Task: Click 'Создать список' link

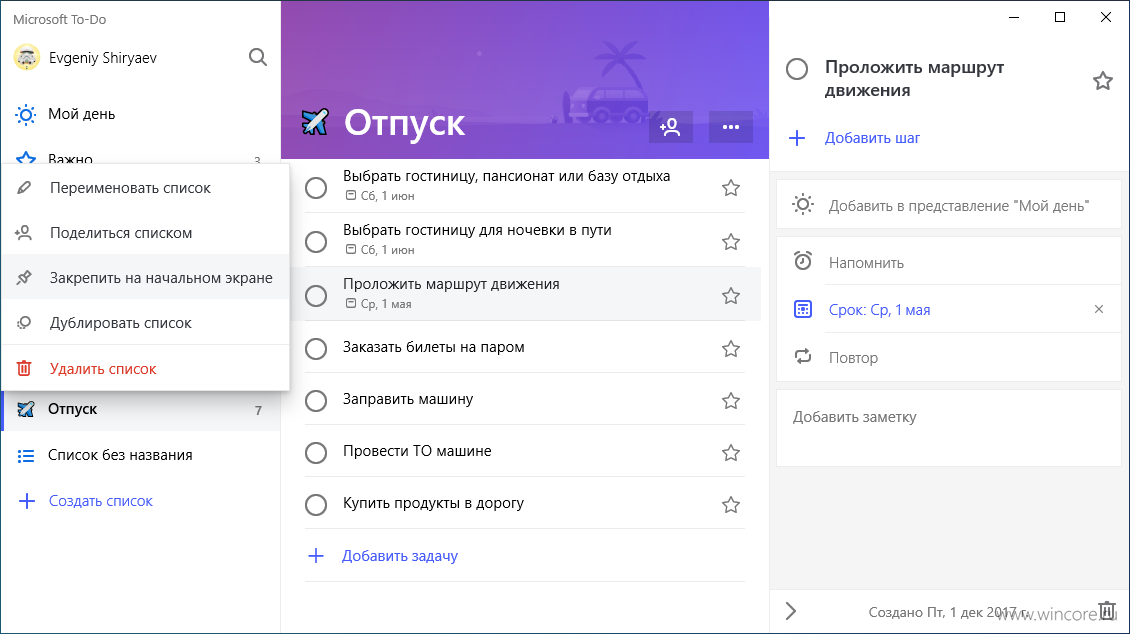Action: tap(101, 501)
